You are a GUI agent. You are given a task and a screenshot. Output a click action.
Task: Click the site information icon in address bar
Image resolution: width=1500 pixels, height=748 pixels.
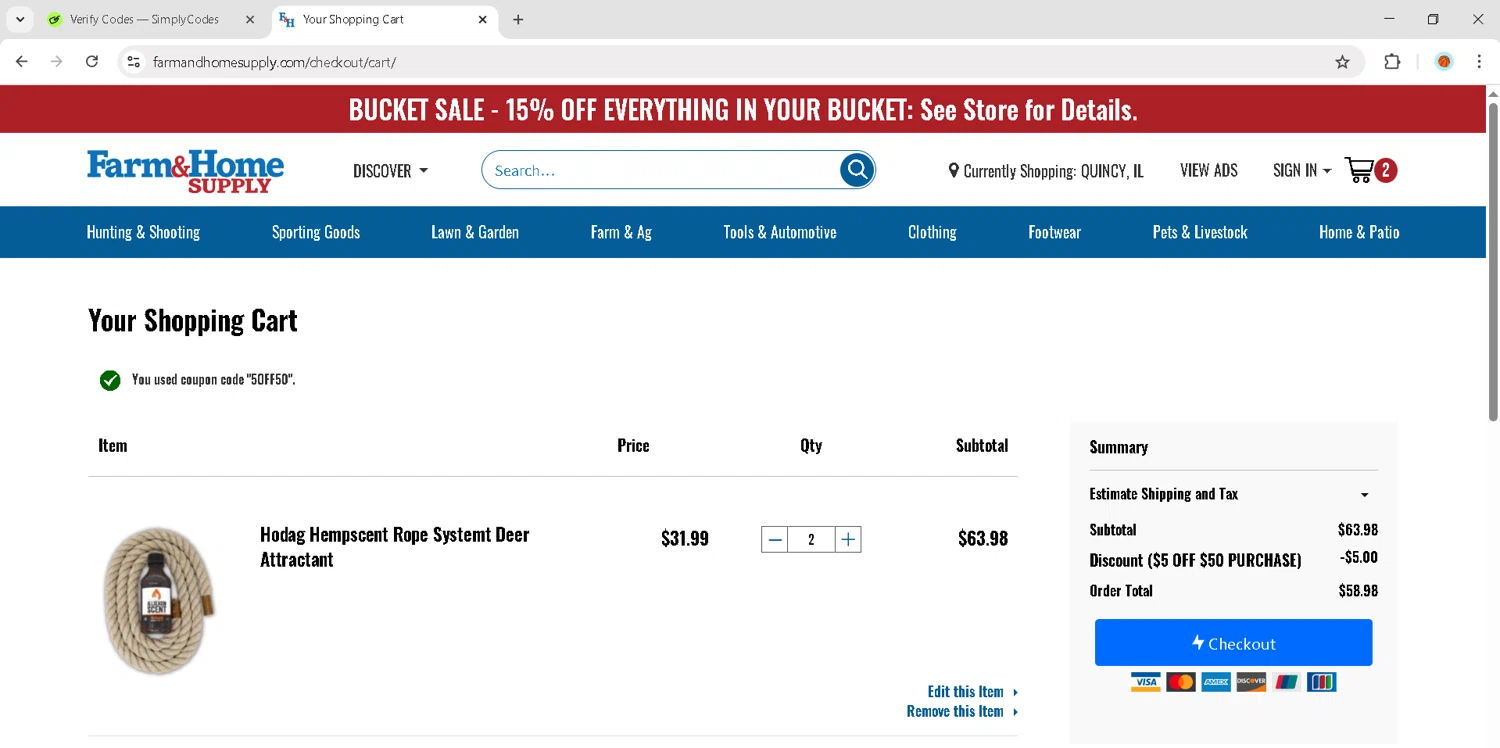(x=133, y=62)
